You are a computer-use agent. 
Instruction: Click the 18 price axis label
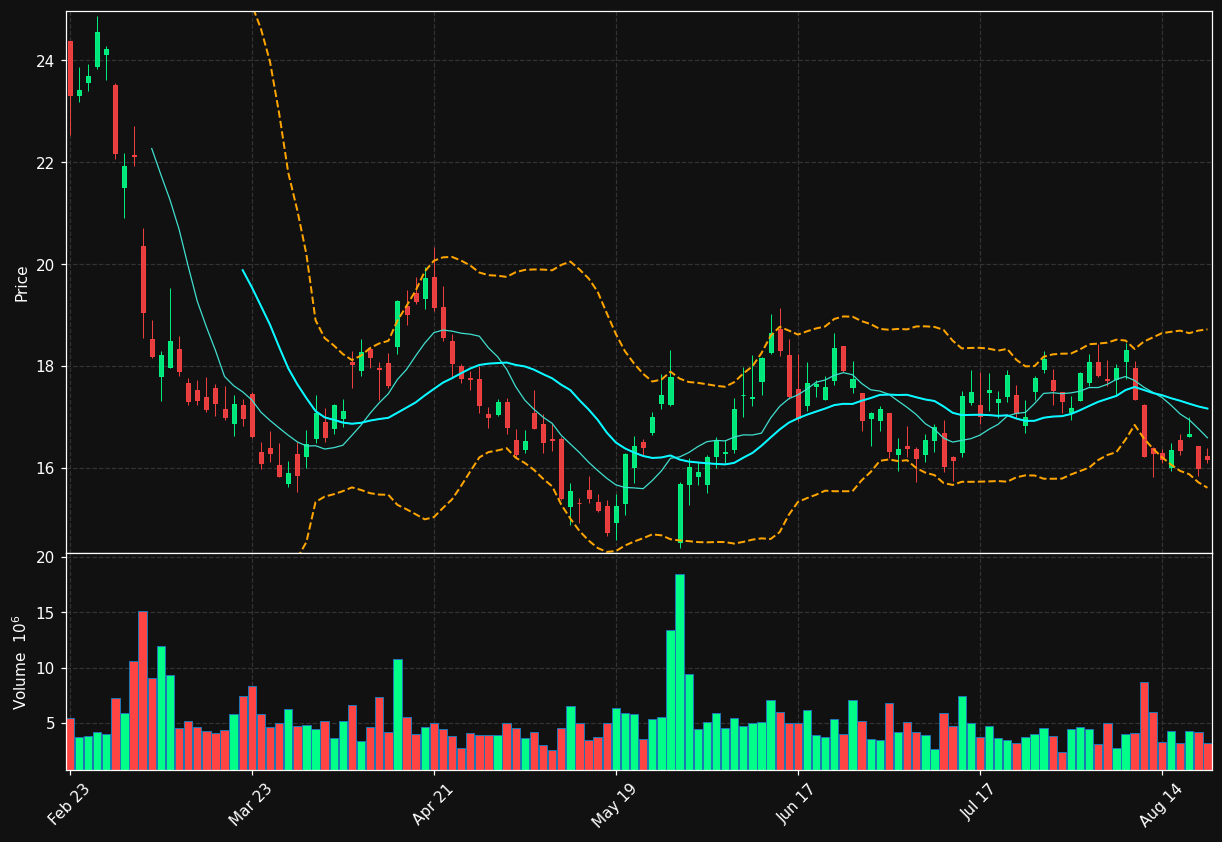pyautogui.click(x=45, y=367)
